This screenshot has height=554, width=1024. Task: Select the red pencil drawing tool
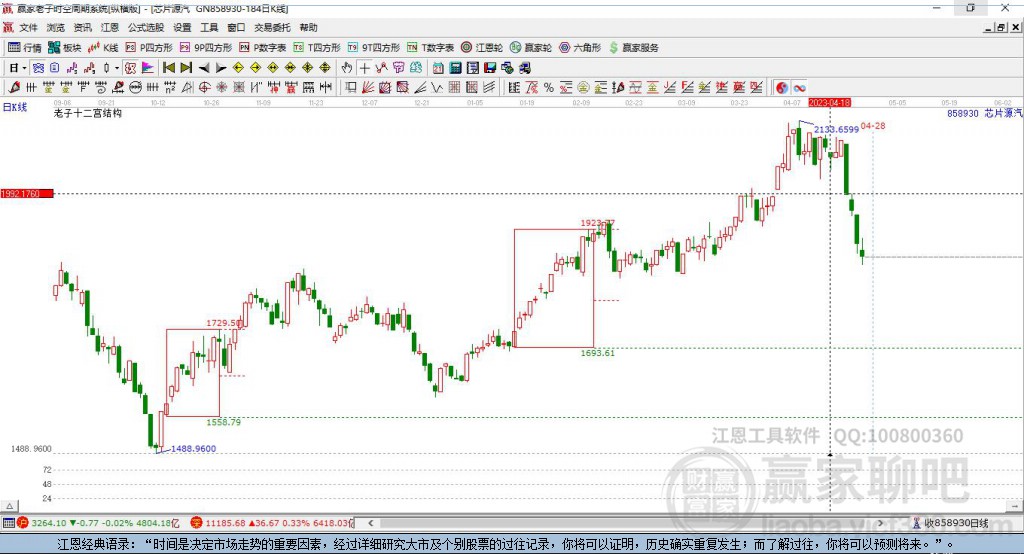14,88
